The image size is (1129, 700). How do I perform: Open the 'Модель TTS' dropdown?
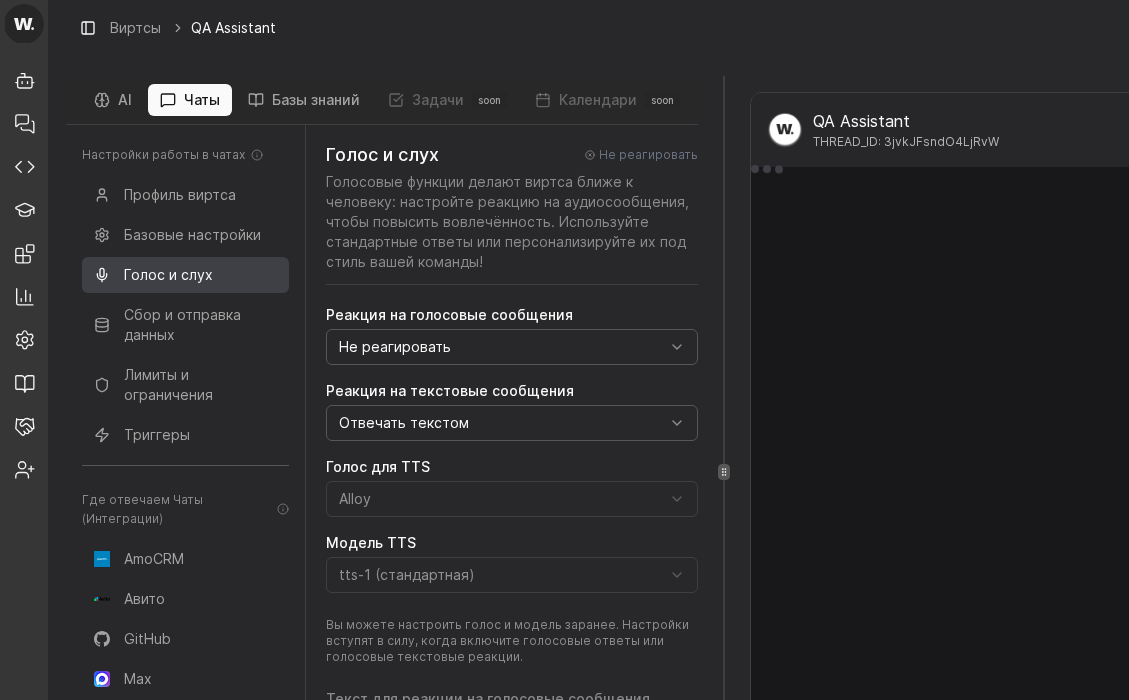click(511, 575)
